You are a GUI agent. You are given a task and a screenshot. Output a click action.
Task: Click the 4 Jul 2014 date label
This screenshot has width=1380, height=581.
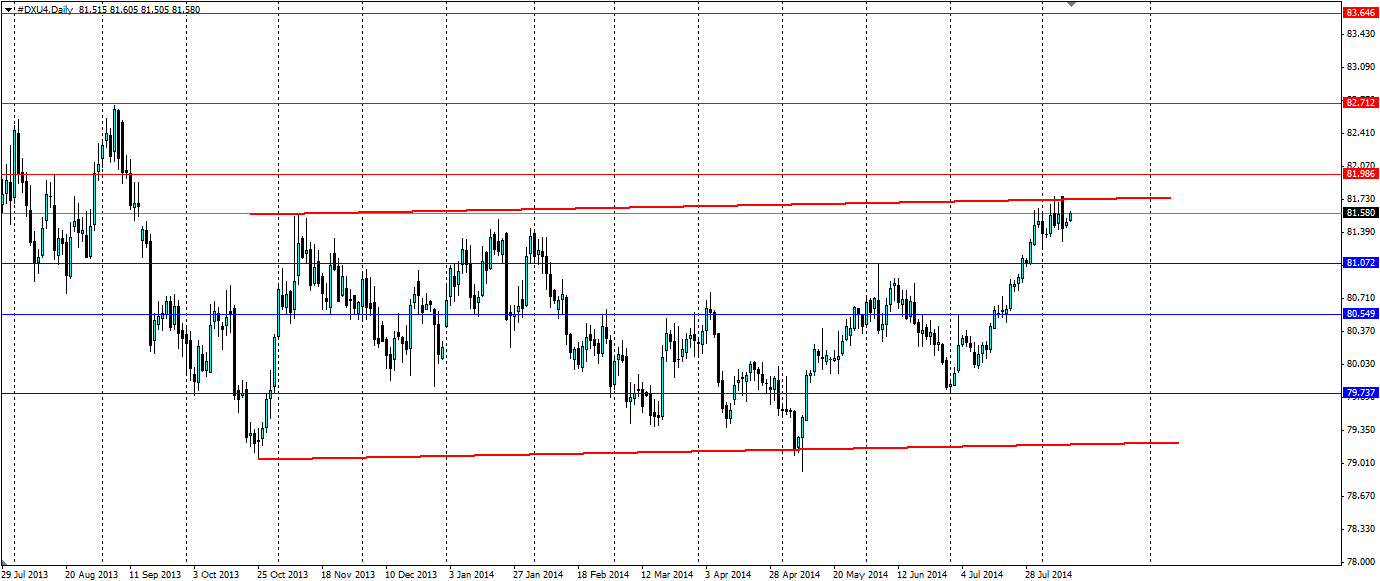click(981, 575)
